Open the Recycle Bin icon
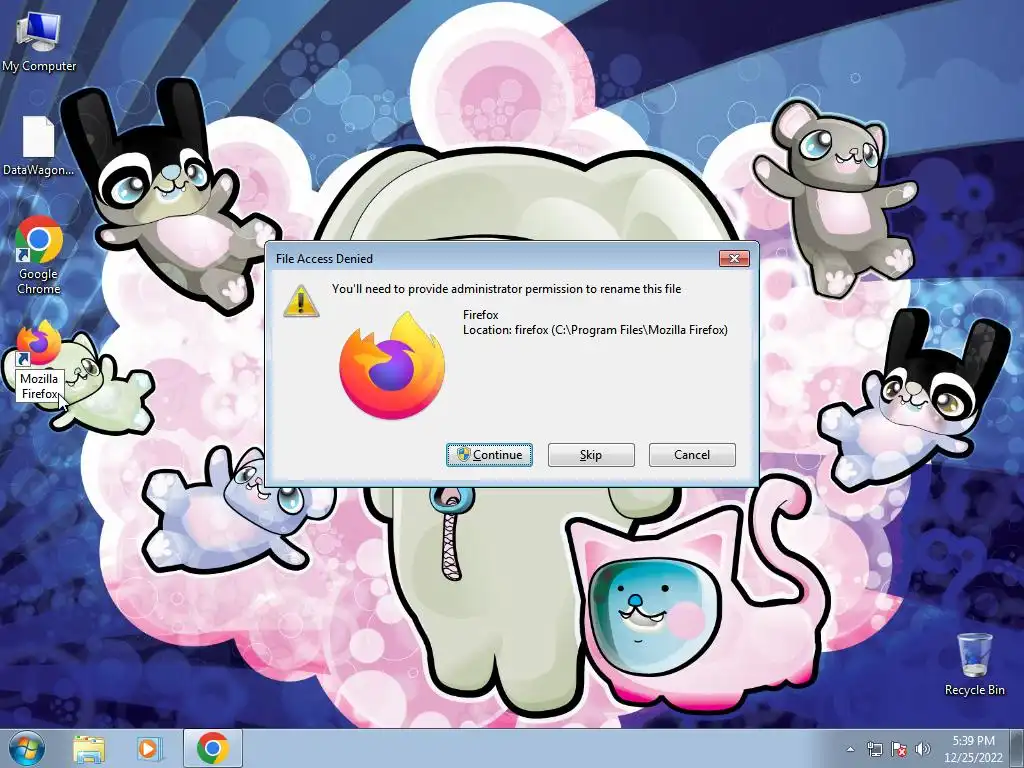The height and width of the screenshot is (768, 1024). 974,664
